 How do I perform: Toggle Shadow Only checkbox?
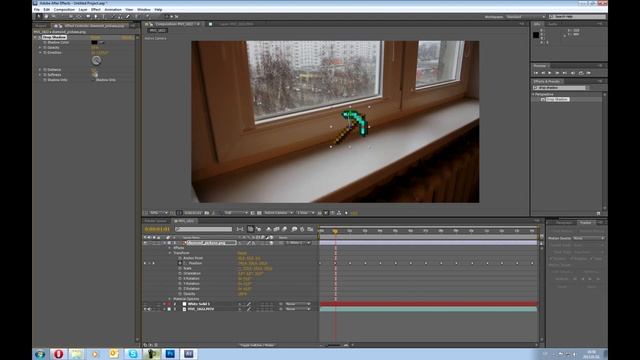coord(93,80)
